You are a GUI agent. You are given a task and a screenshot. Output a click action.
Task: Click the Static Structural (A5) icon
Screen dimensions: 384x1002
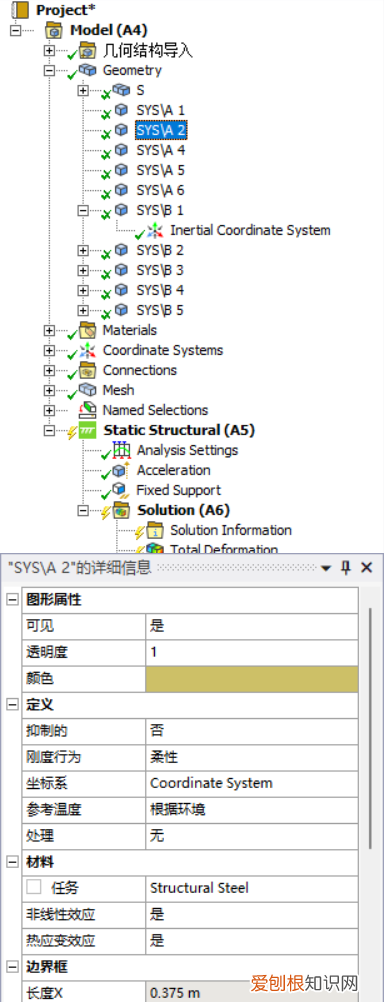point(88,431)
